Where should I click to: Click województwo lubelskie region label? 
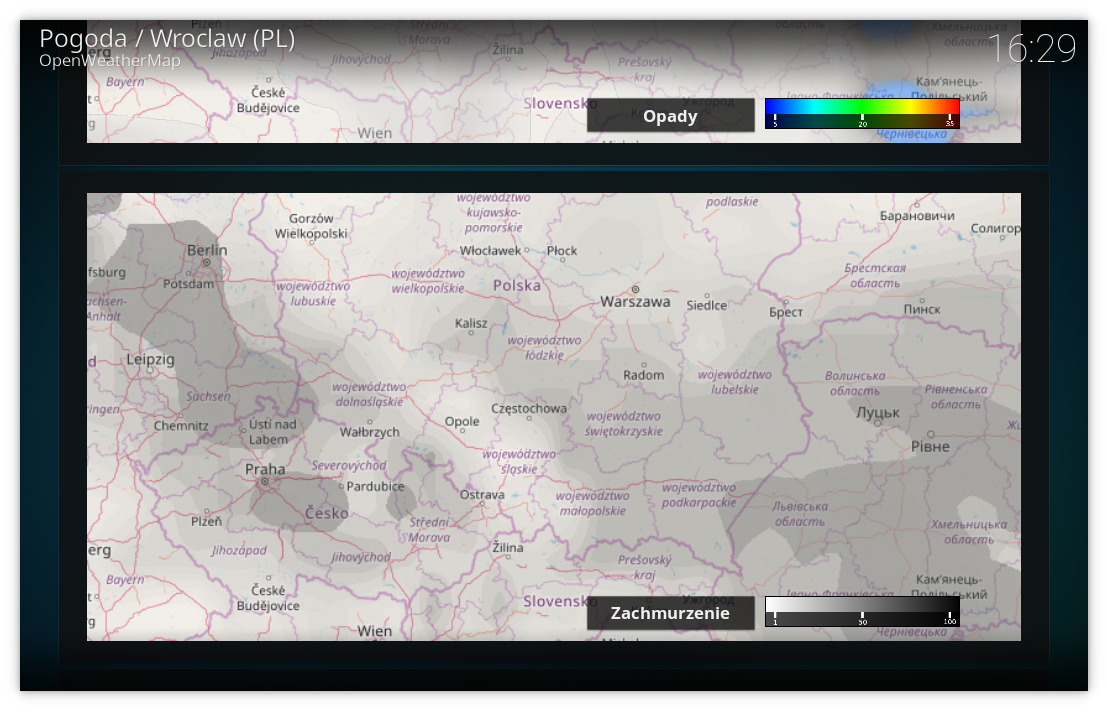735,382
